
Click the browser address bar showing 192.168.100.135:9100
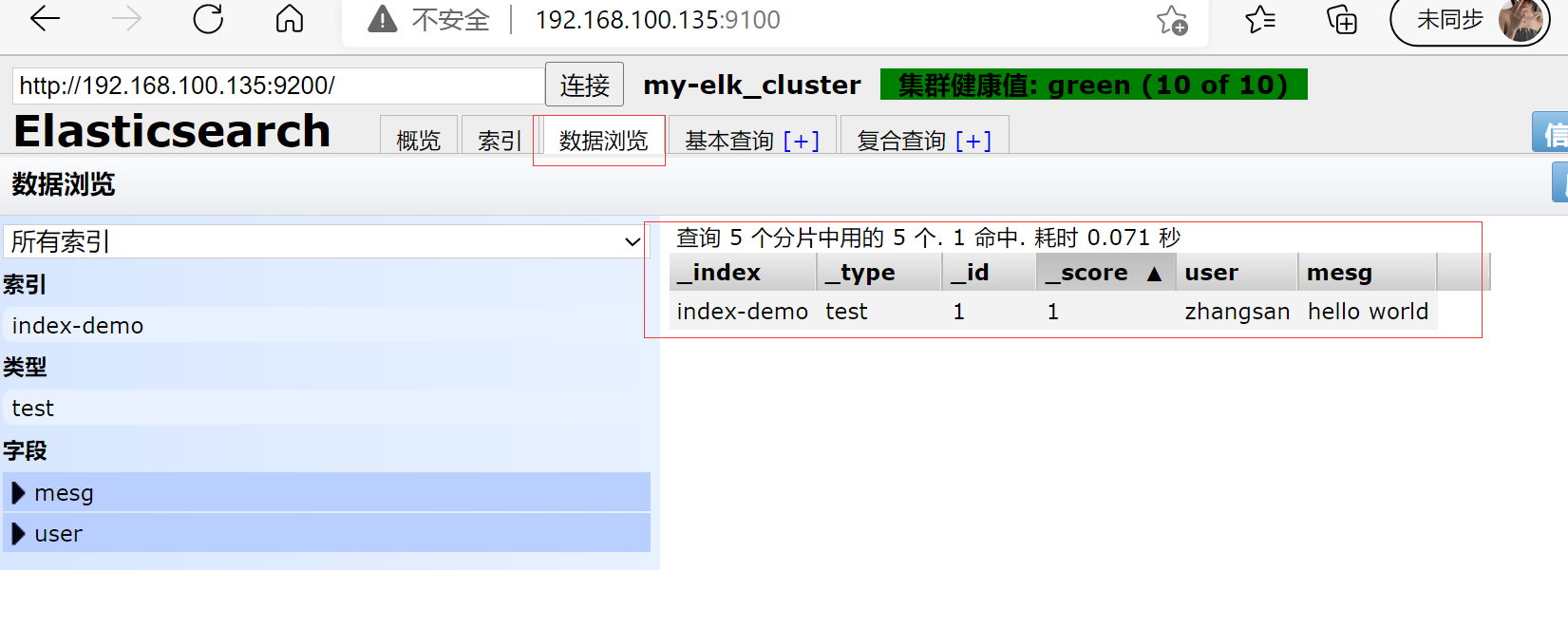coord(657,20)
